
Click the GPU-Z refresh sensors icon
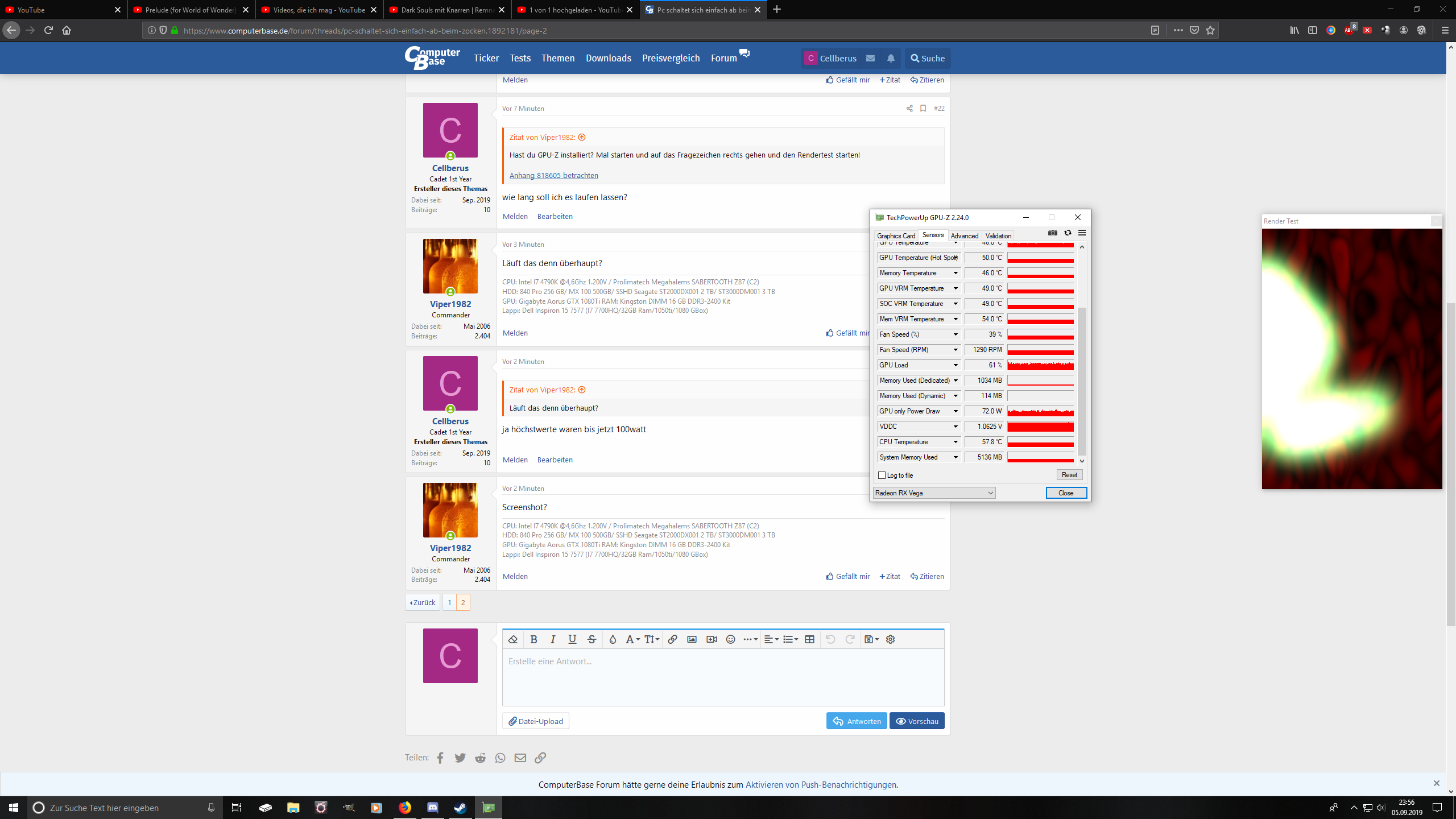click(x=1068, y=233)
